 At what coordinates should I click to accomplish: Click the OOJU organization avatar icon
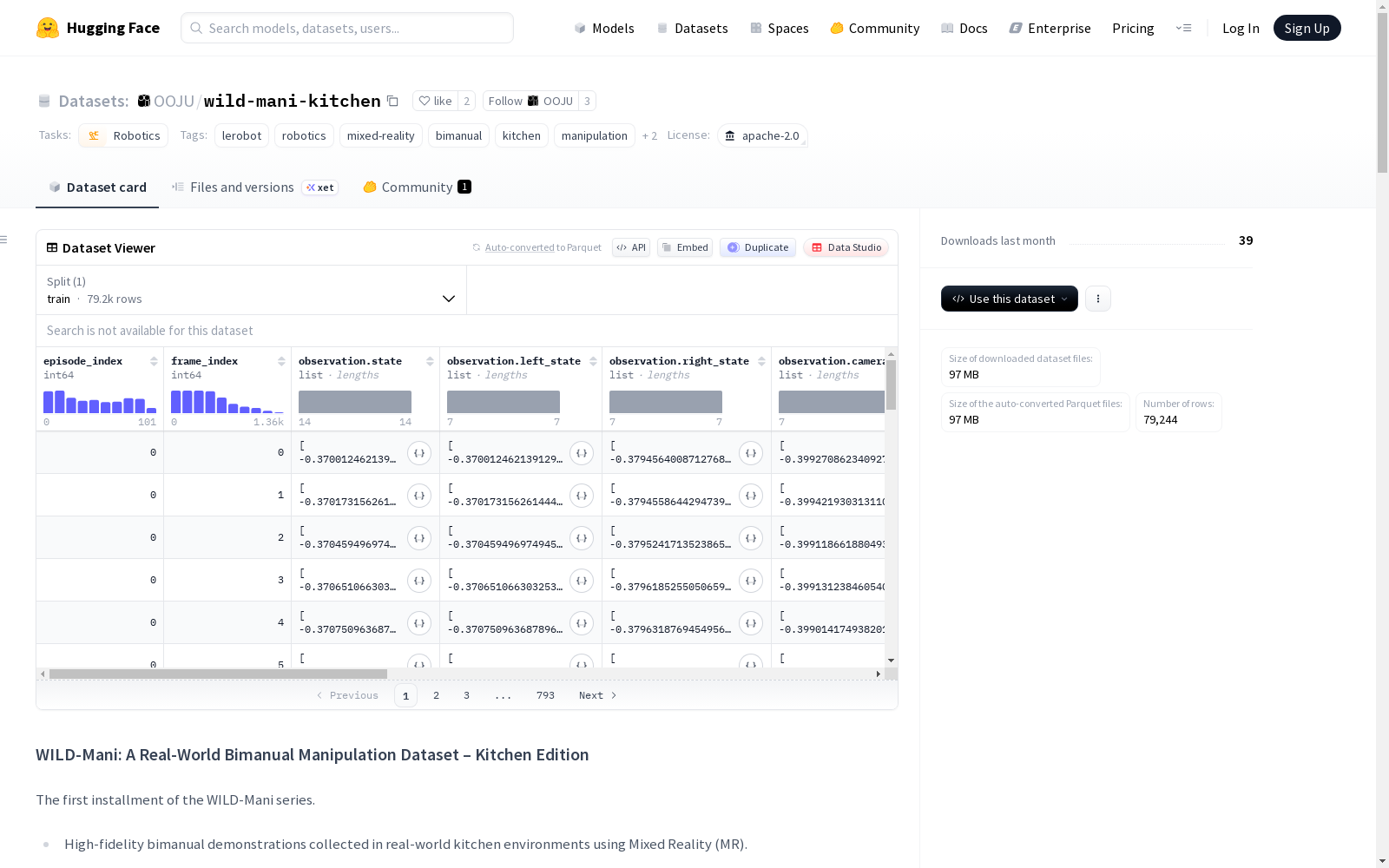click(144, 101)
